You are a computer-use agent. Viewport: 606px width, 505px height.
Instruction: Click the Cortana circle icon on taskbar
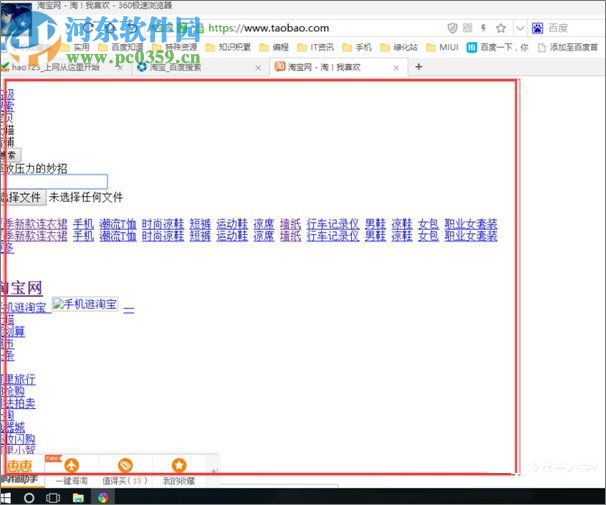point(29,496)
